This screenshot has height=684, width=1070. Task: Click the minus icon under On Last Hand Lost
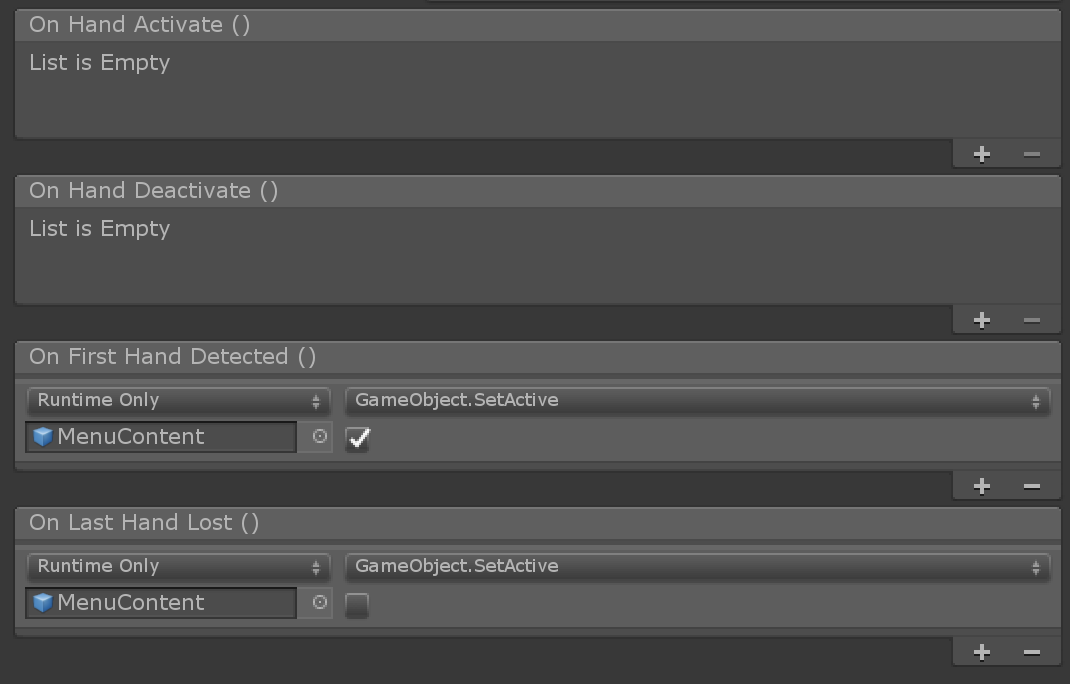coord(1031,651)
